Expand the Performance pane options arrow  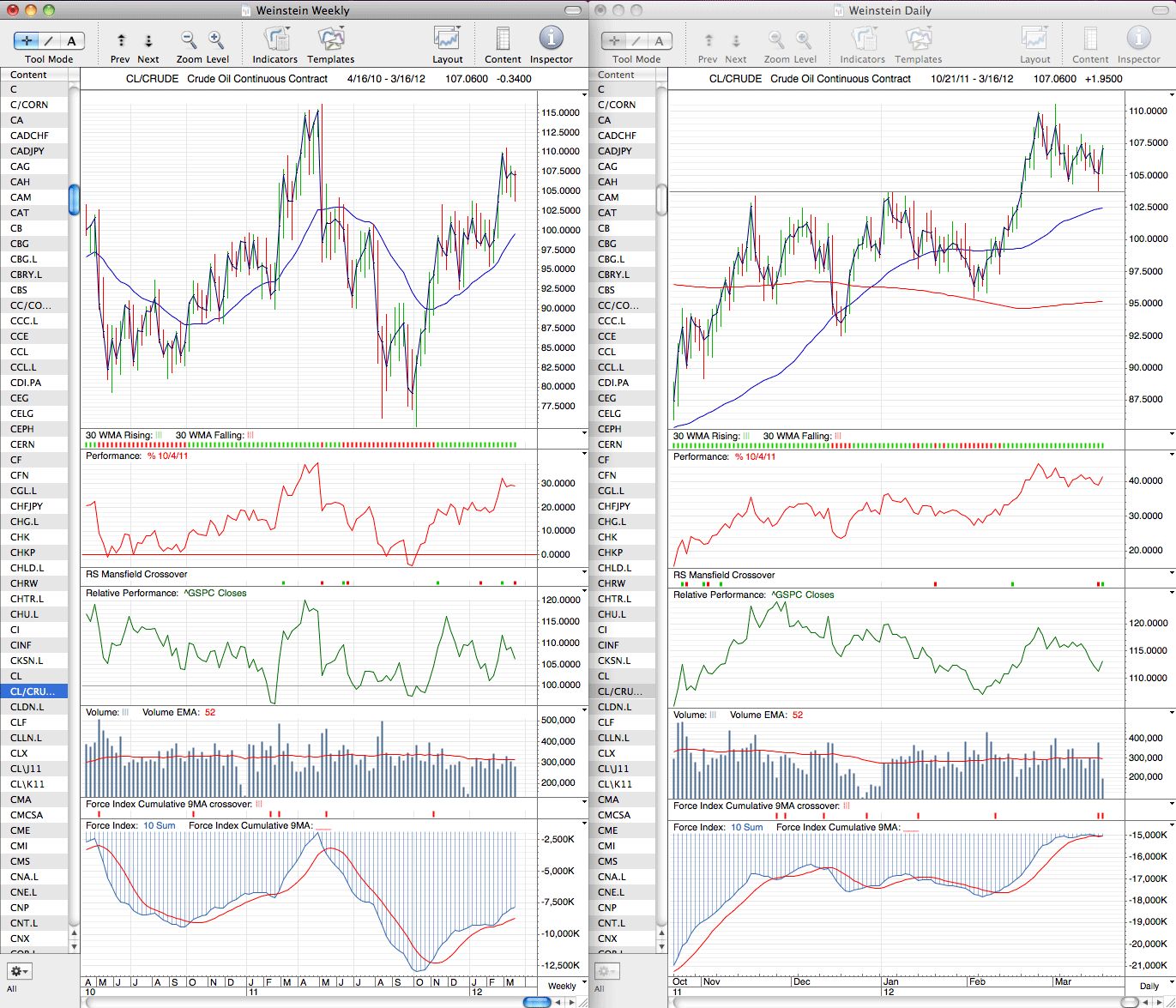click(584, 456)
